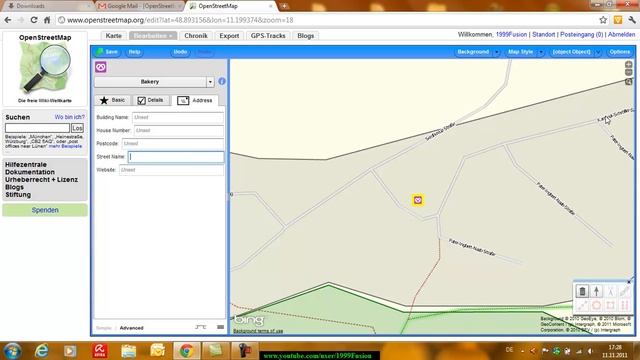Open Urheberrecht + Lizenz link

tap(41, 180)
